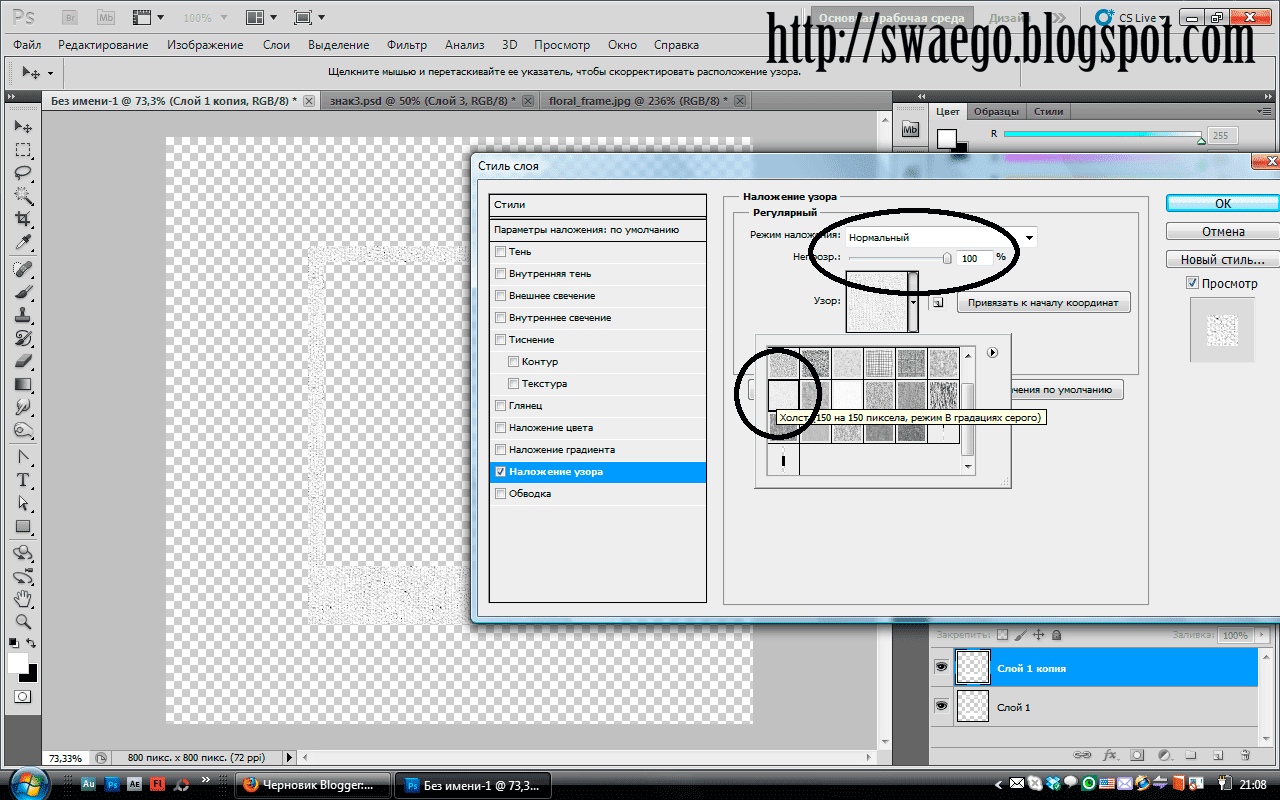The height and width of the screenshot is (800, 1280).
Task: Open the Файл menu
Action: [x=27, y=45]
